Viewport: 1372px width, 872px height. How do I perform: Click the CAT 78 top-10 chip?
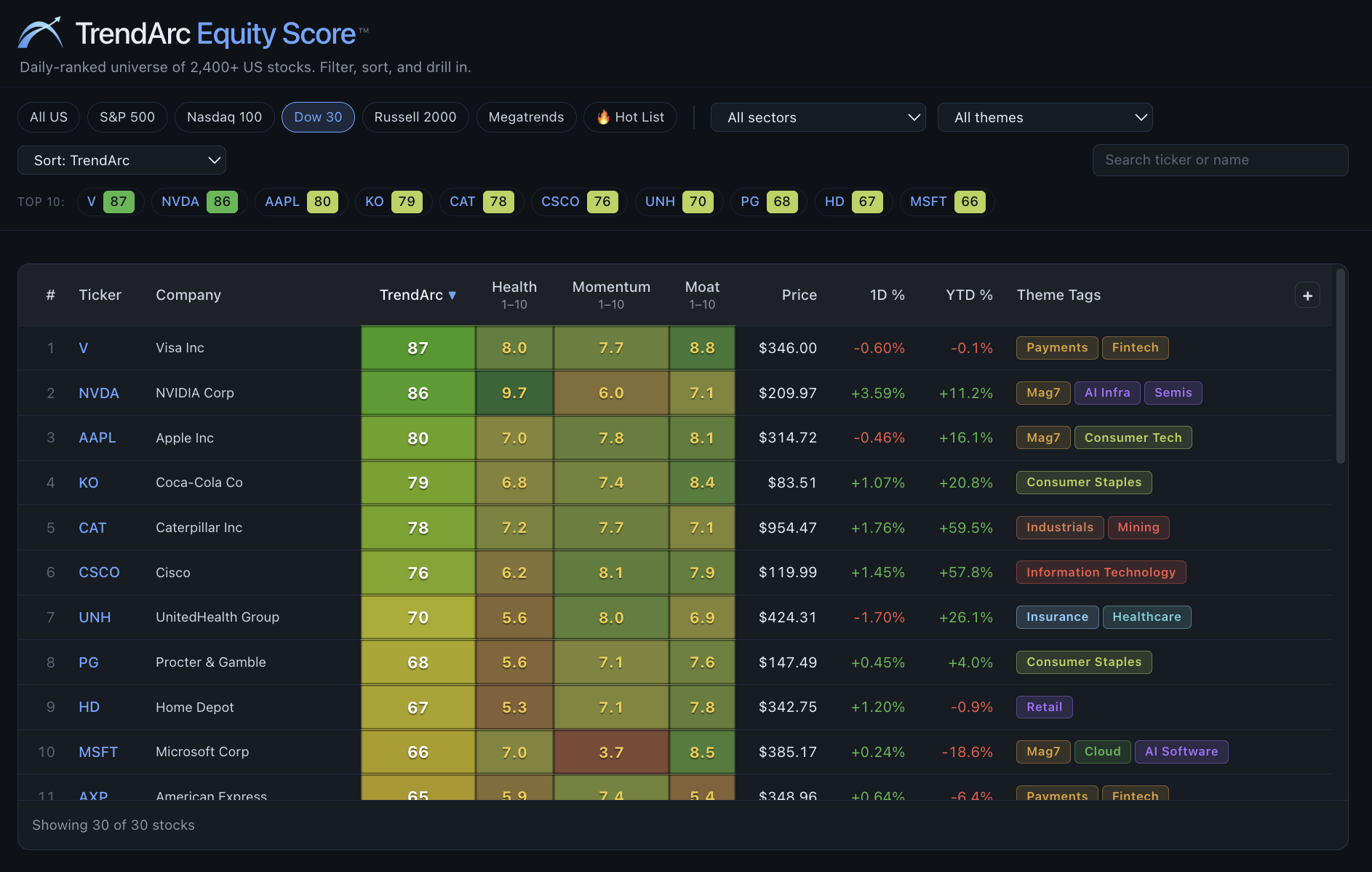pos(482,202)
